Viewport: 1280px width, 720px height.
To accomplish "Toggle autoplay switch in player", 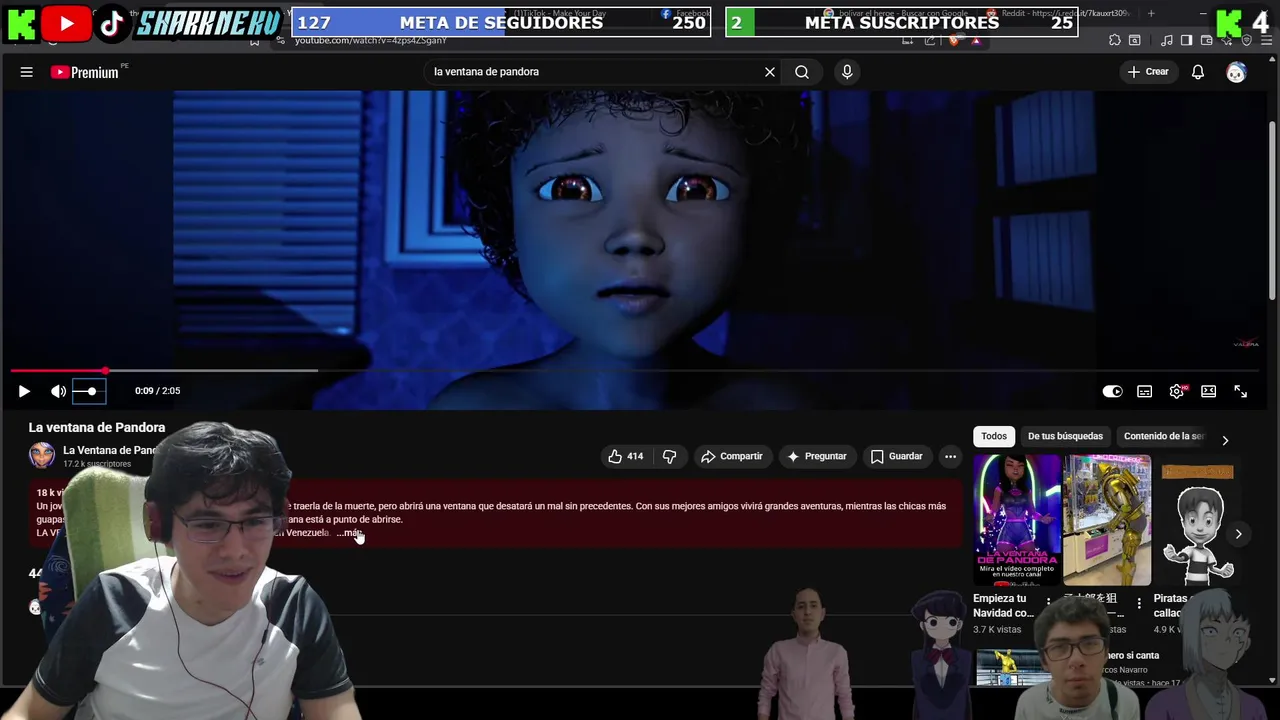I will 1112,391.
